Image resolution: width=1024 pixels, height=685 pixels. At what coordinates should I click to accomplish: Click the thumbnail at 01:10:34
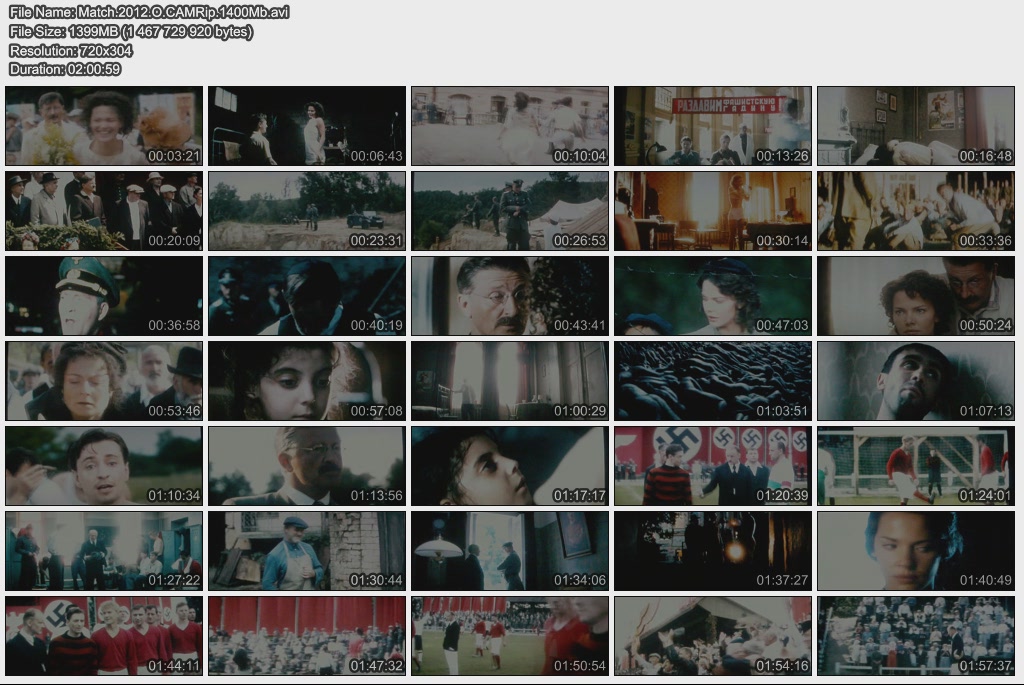click(x=104, y=466)
